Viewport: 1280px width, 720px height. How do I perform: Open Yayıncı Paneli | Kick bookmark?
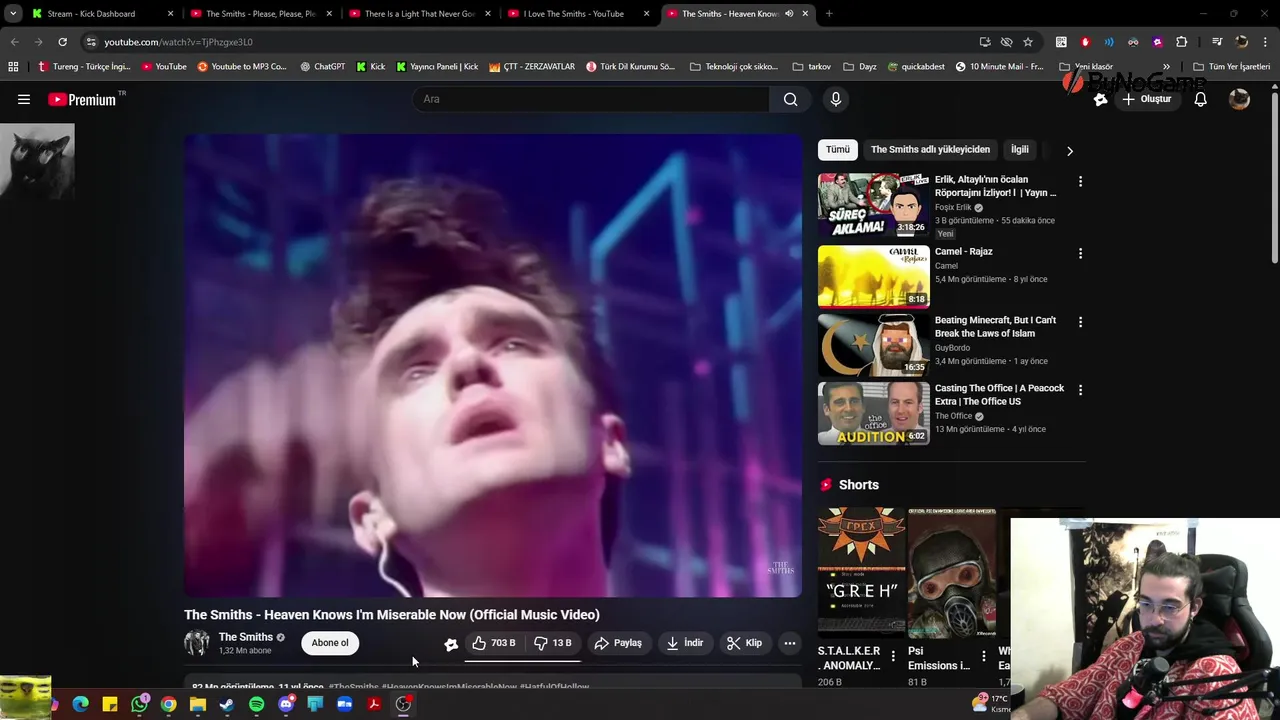pyautogui.click(x=437, y=67)
